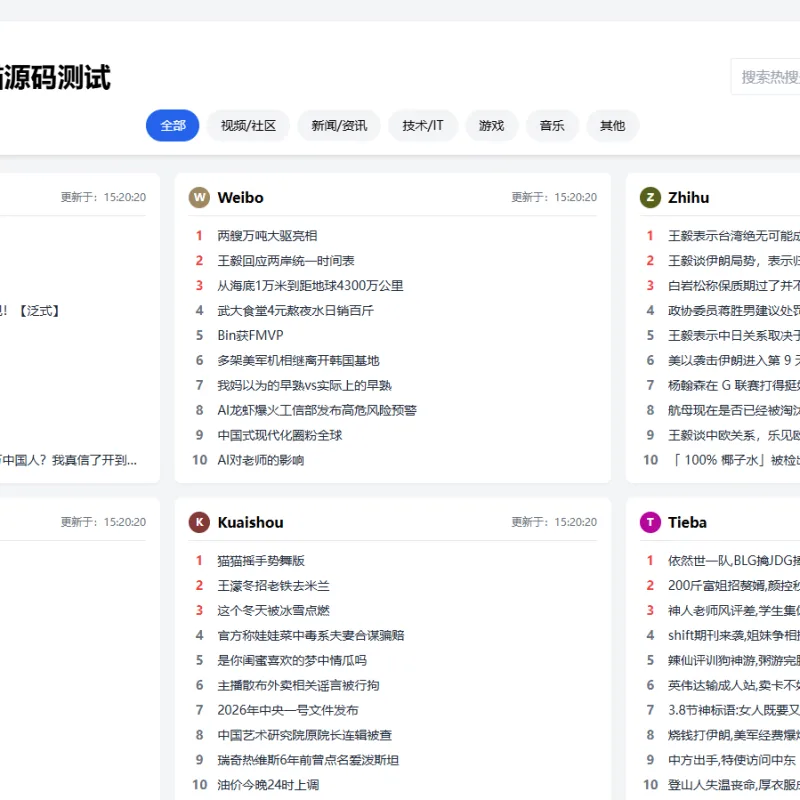Open Tieba topic 烧钱打伊朗,美军经费

(734, 735)
